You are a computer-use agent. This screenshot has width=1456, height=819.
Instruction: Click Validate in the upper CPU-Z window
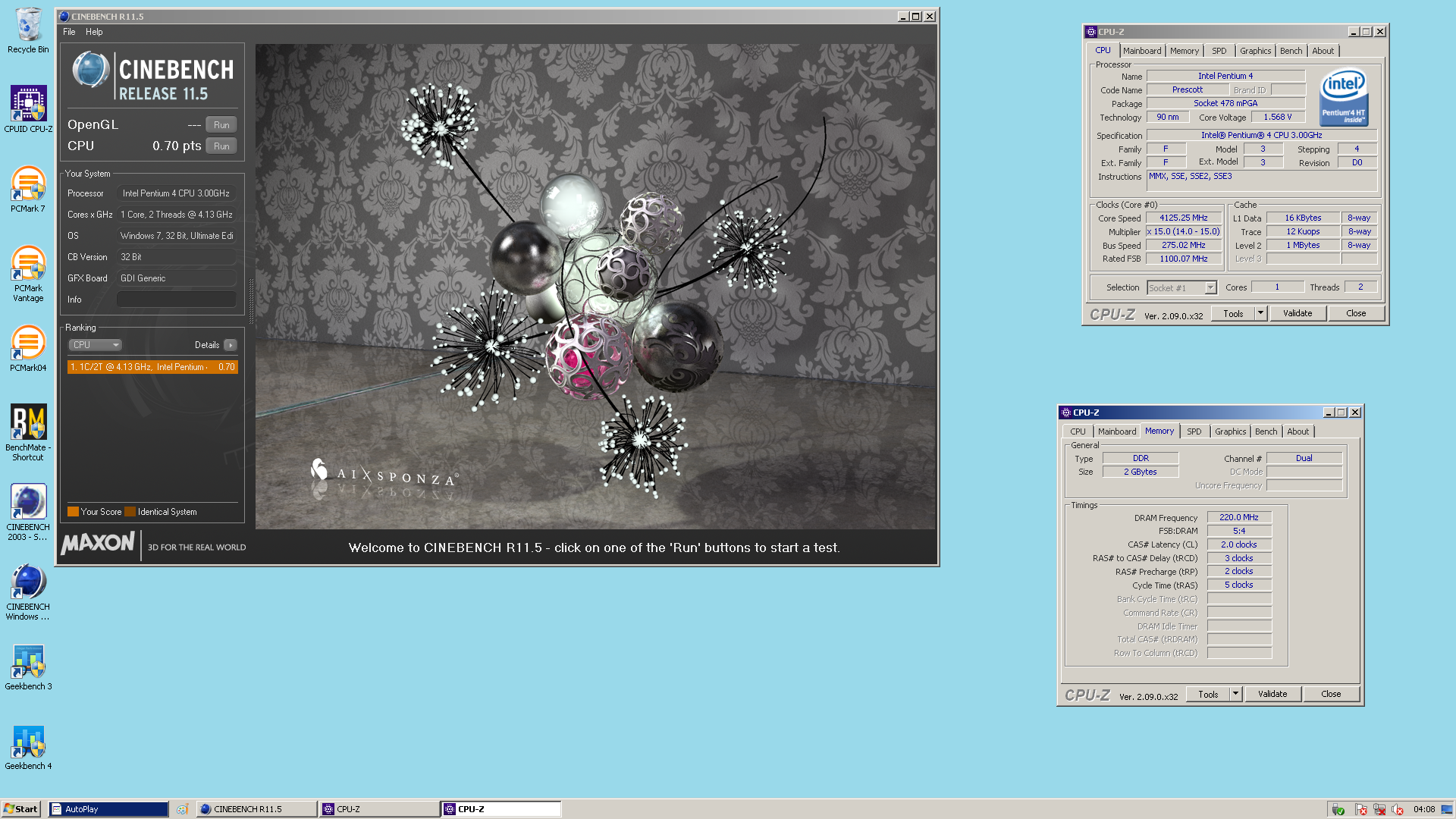(x=1298, y=313)
